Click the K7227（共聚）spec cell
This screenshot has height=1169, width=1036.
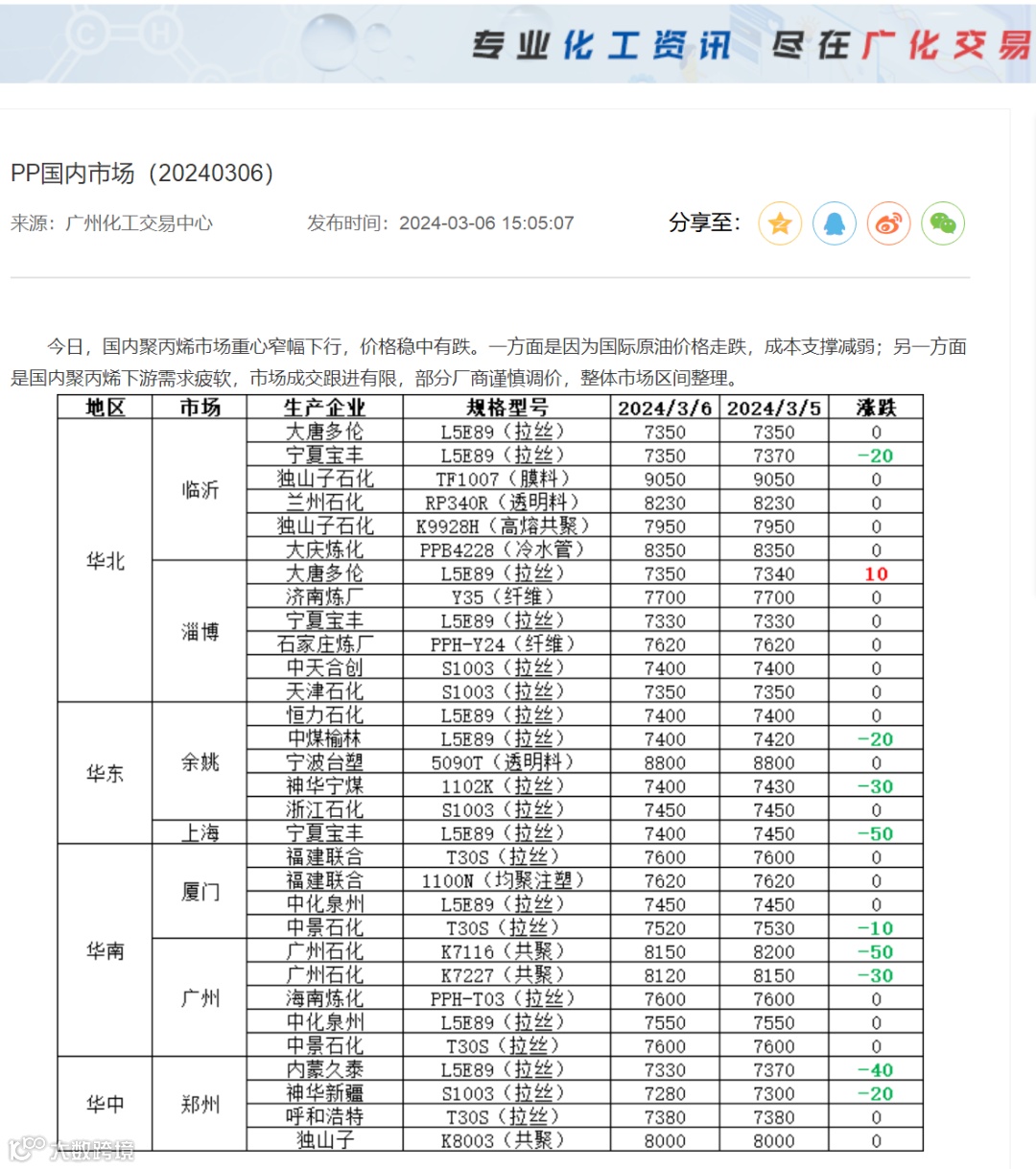507,975
